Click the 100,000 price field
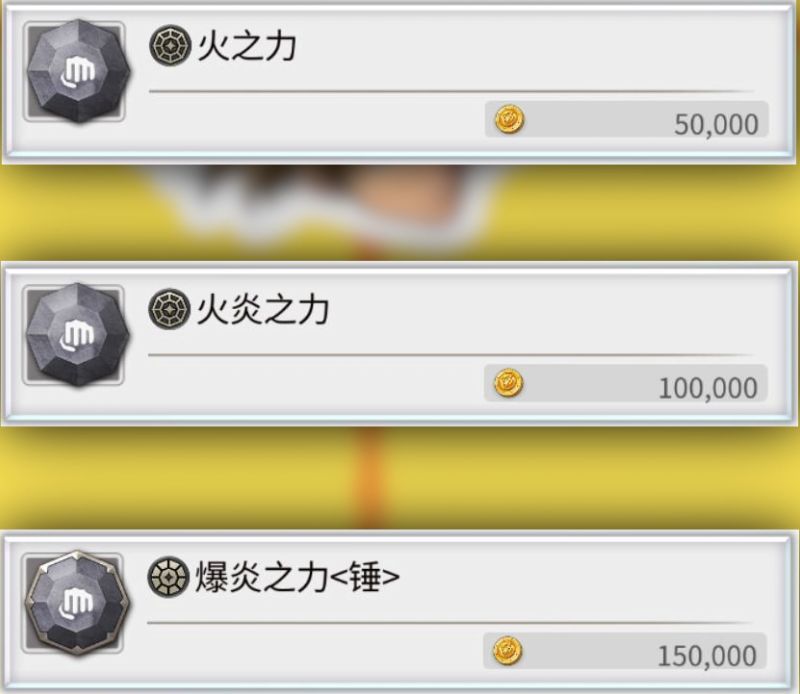 tap(626, 383)
